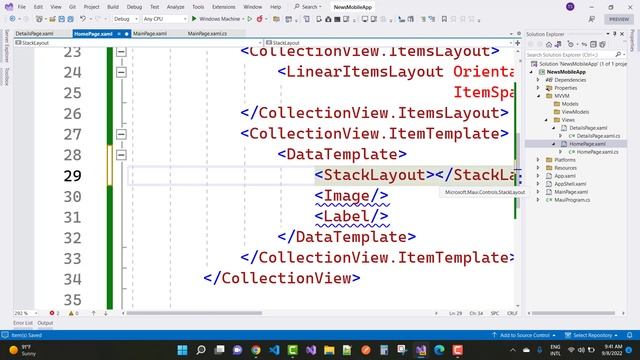Screen dimensions: 640x360
Task: Click the Search Solution Explorer input field
Action: click(570, 54)
